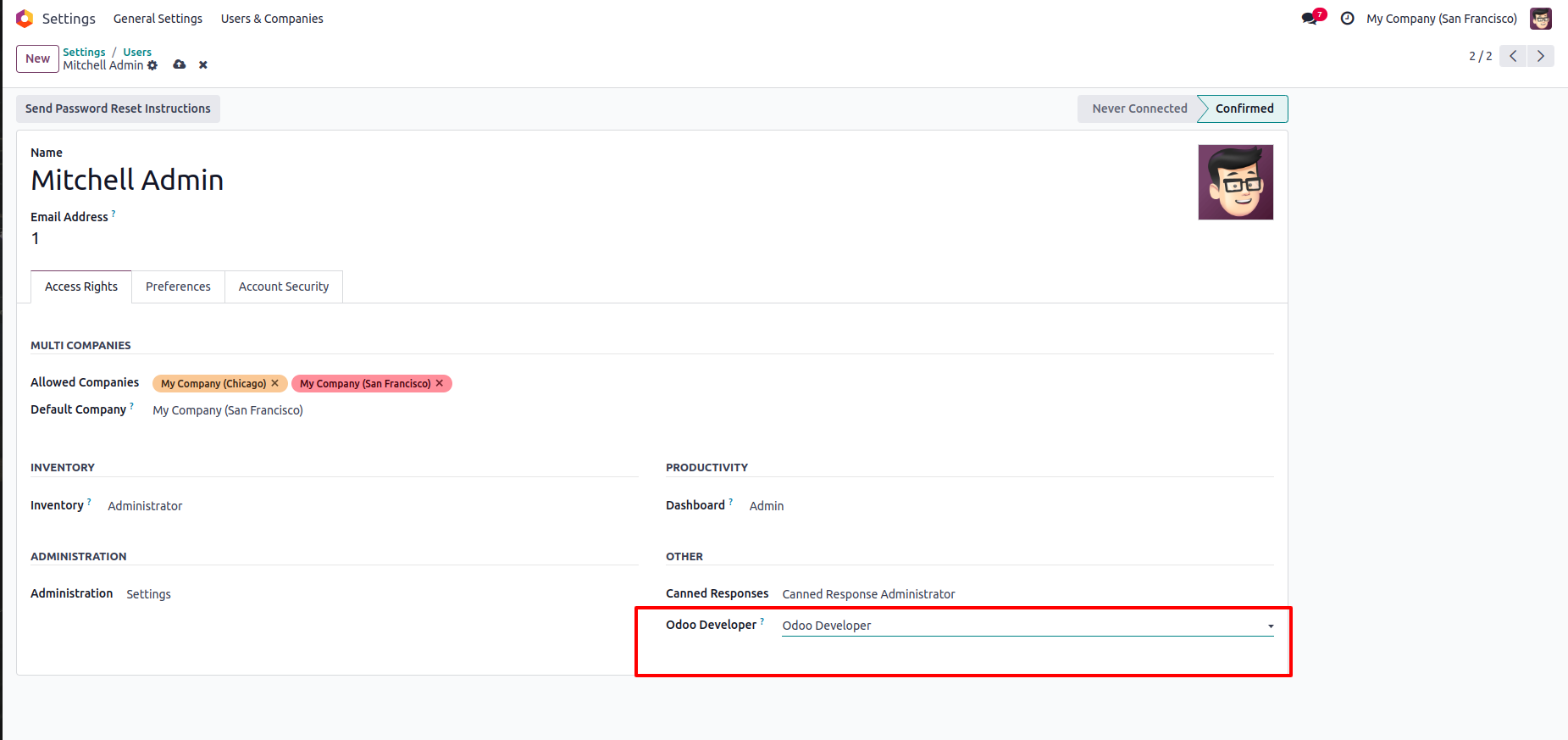Expand the Odoo Developer dropdown

[1270, 626]
